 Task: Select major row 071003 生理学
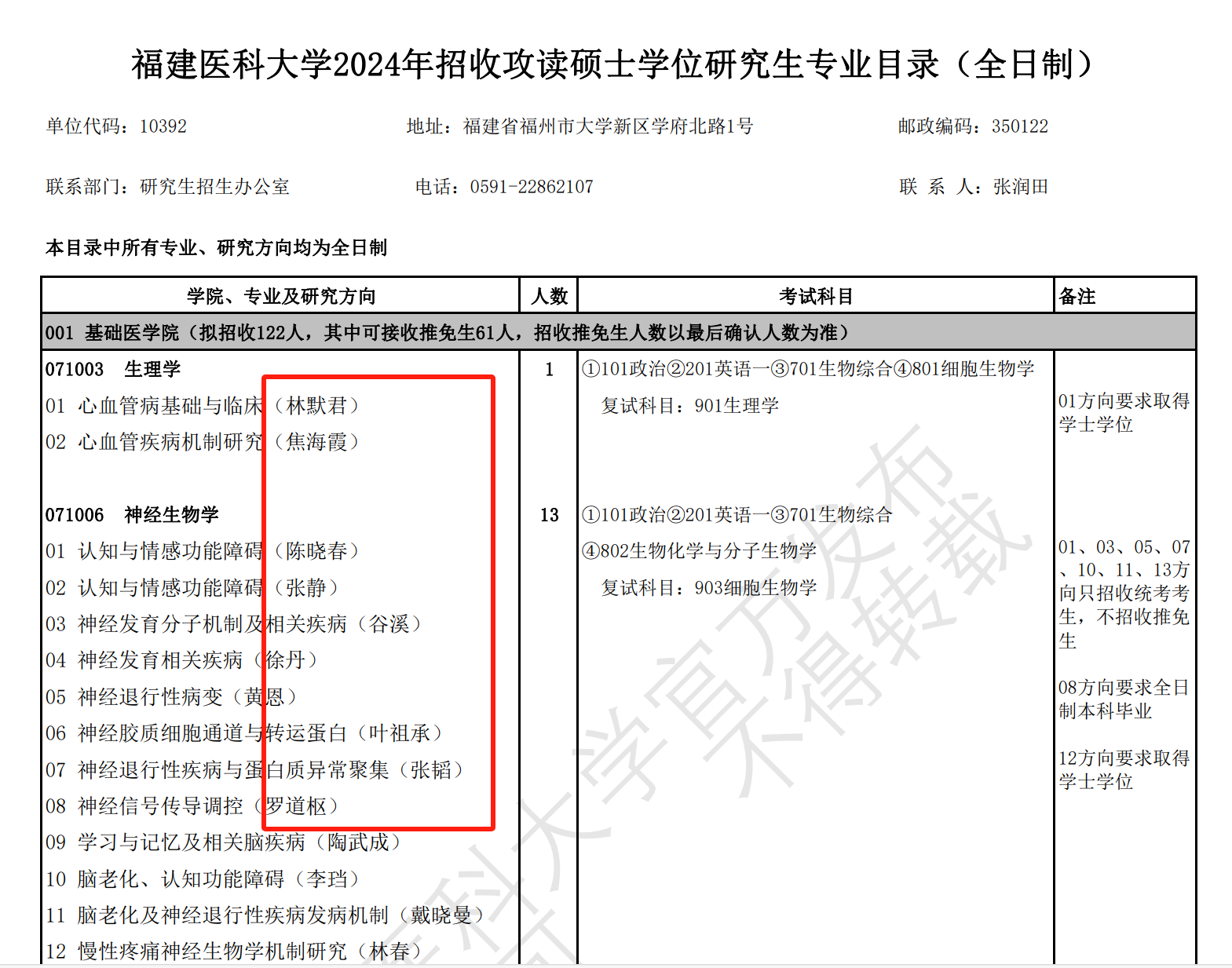pos(113,369)
